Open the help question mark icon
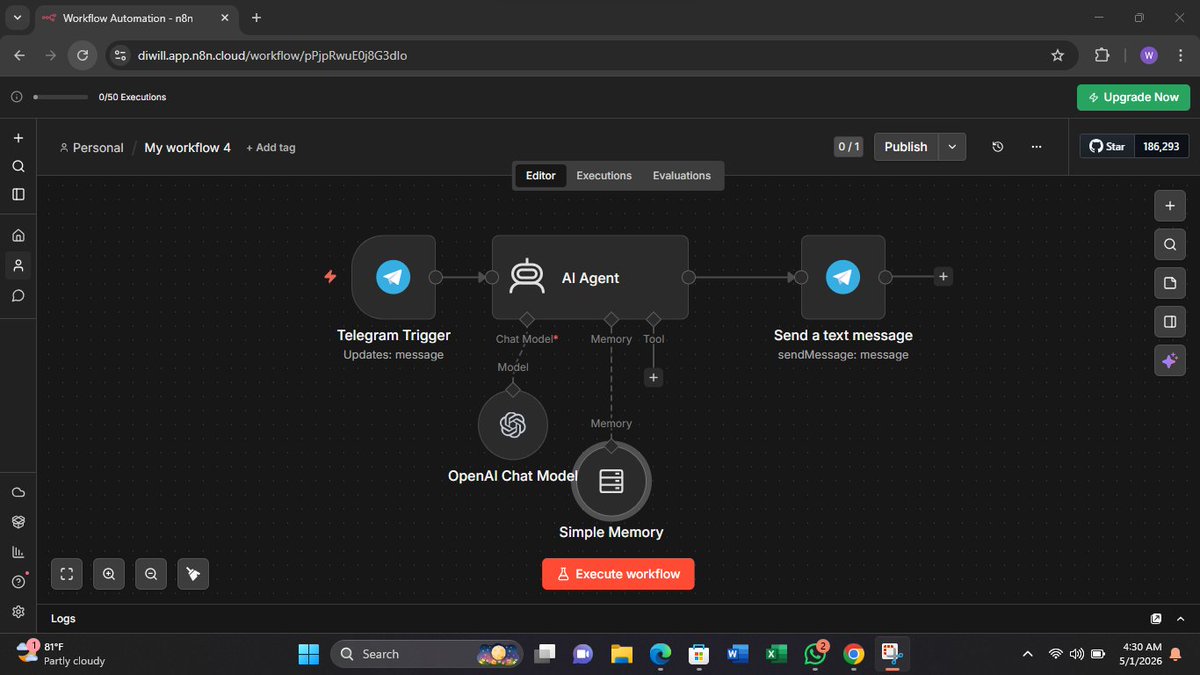 coord(18,582)
